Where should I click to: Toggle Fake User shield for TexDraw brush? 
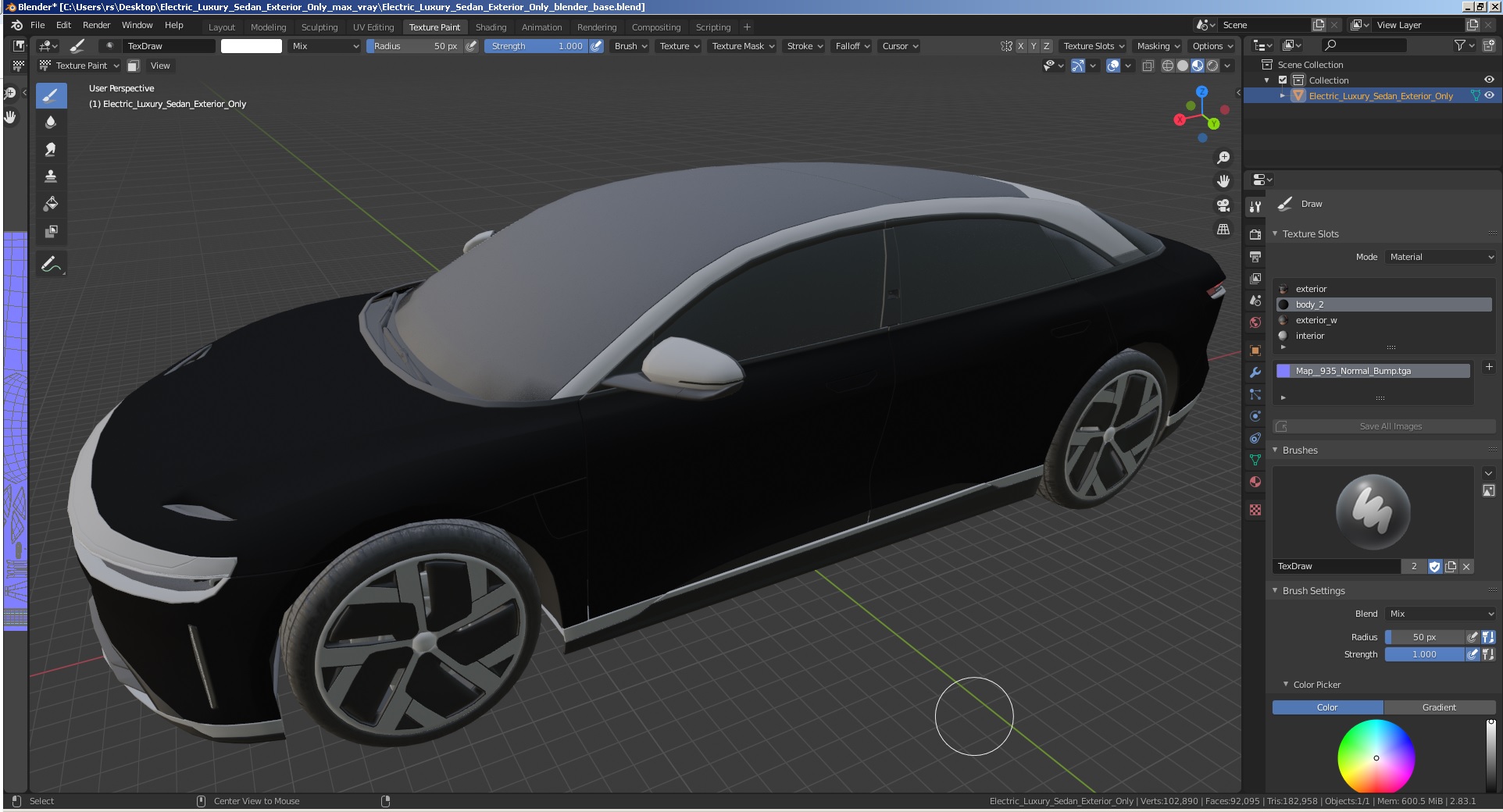pos(1434,567)
